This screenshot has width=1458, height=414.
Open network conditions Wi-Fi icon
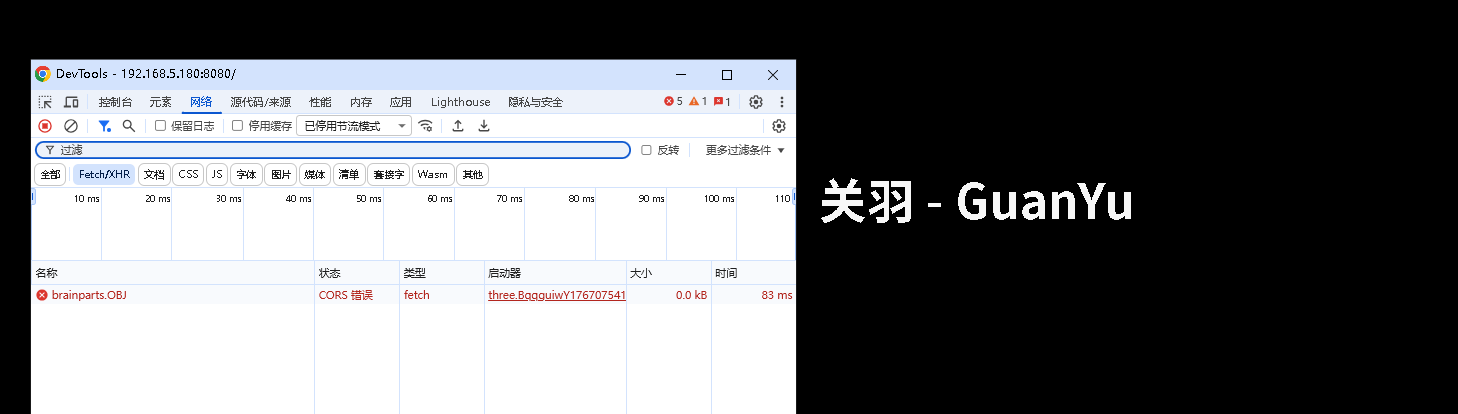coord(426,126)
